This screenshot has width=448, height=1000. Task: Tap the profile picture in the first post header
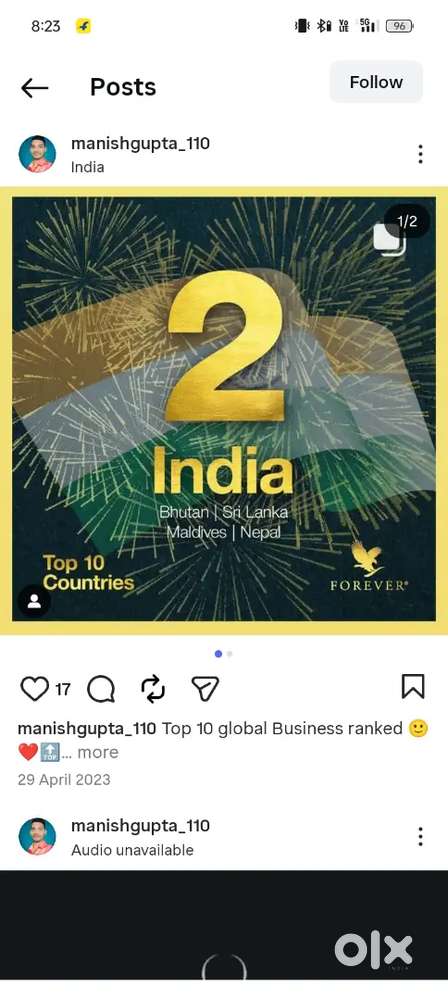tap(37, 154)
